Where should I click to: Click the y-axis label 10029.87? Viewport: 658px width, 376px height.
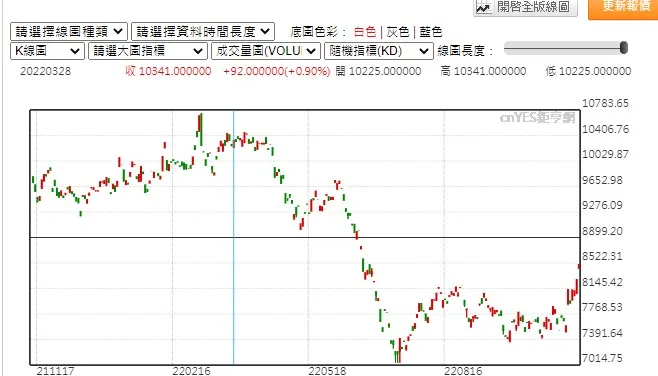click(x=606, y=154)
